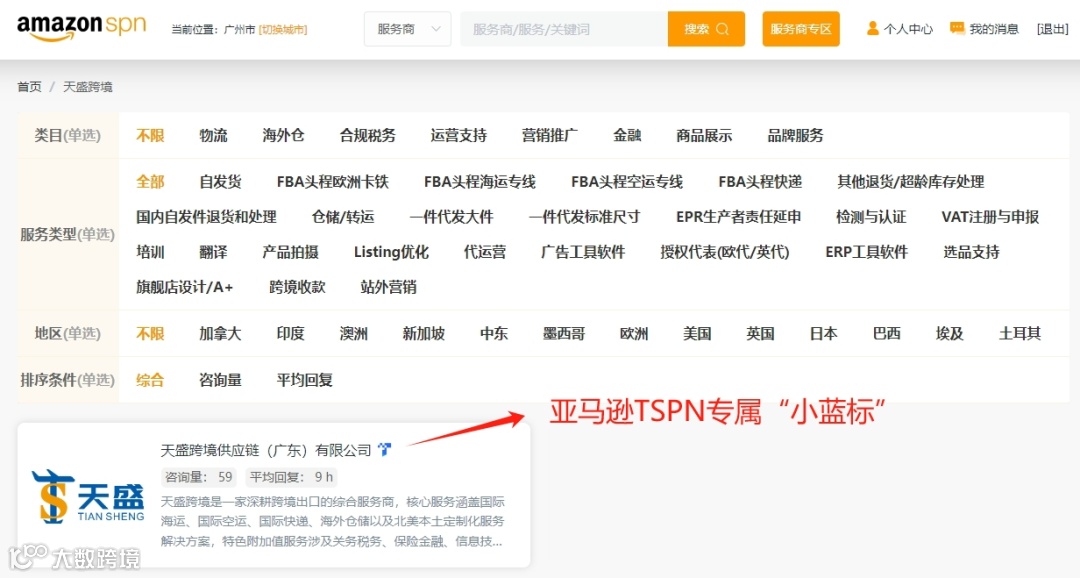
Task: Select 全部 service type
Action: point(150,182)
